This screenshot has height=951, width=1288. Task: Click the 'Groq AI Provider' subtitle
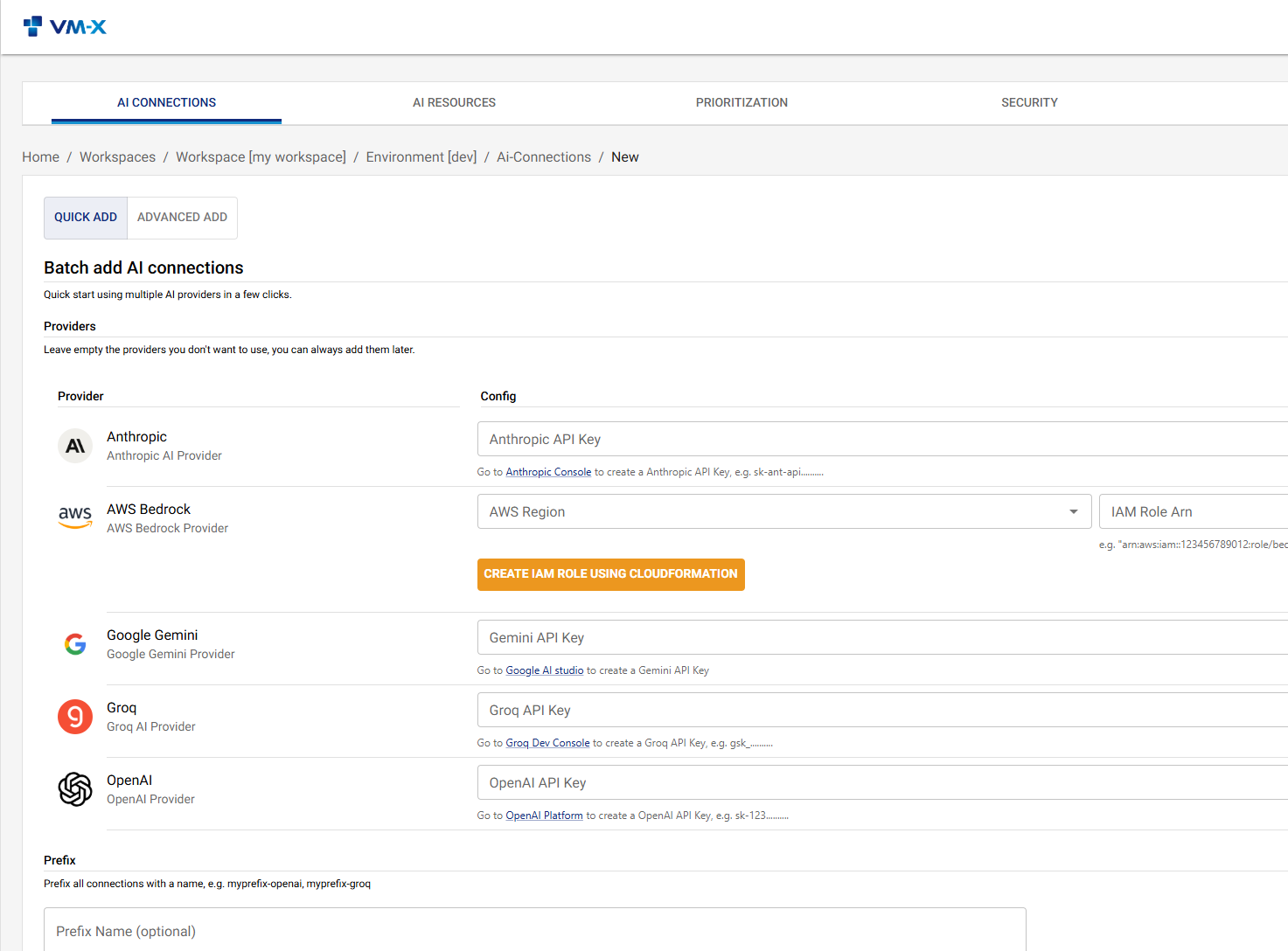click(x=151, y=726)
